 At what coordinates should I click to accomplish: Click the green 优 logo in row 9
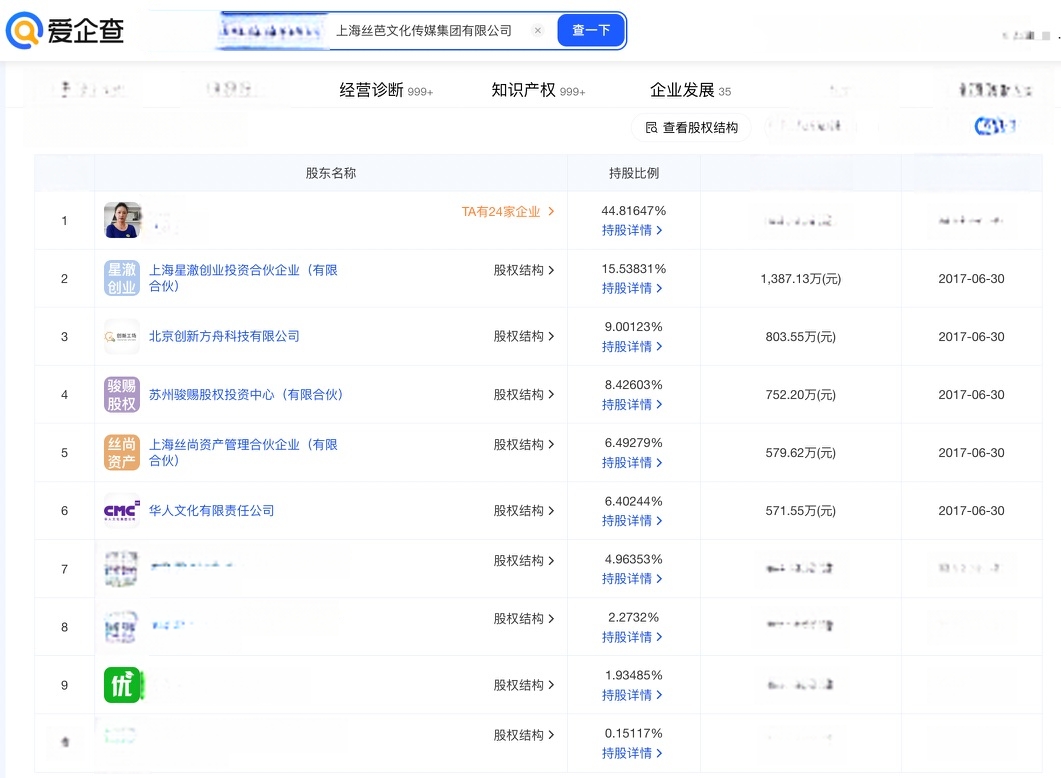[122, 685]
